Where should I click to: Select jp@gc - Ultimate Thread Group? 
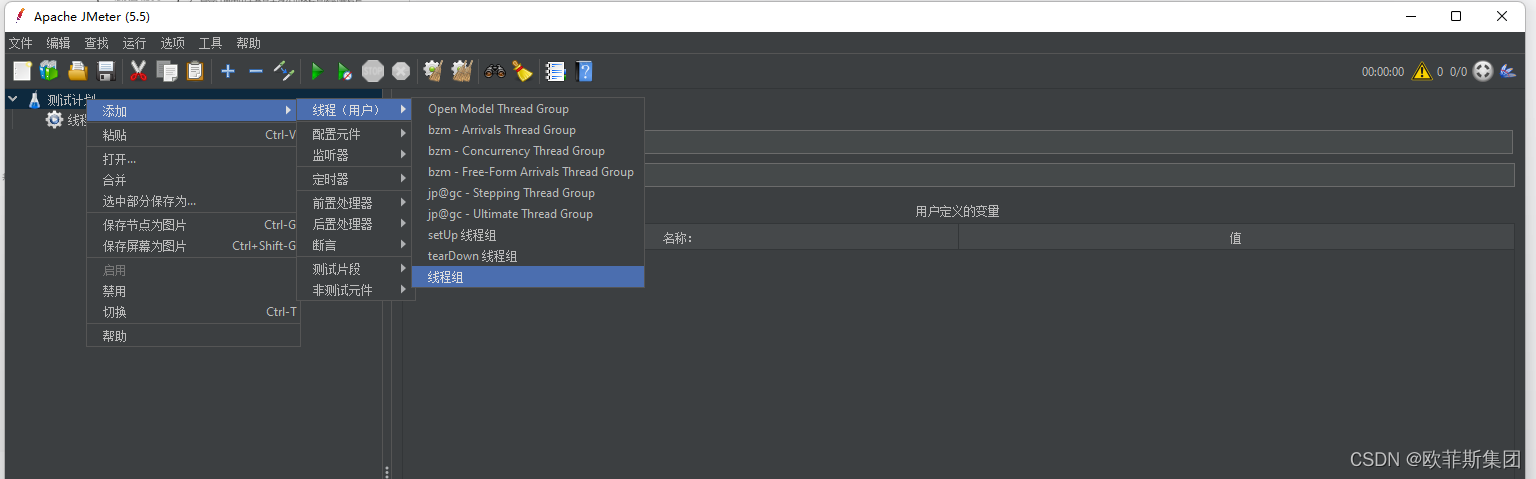528,214
